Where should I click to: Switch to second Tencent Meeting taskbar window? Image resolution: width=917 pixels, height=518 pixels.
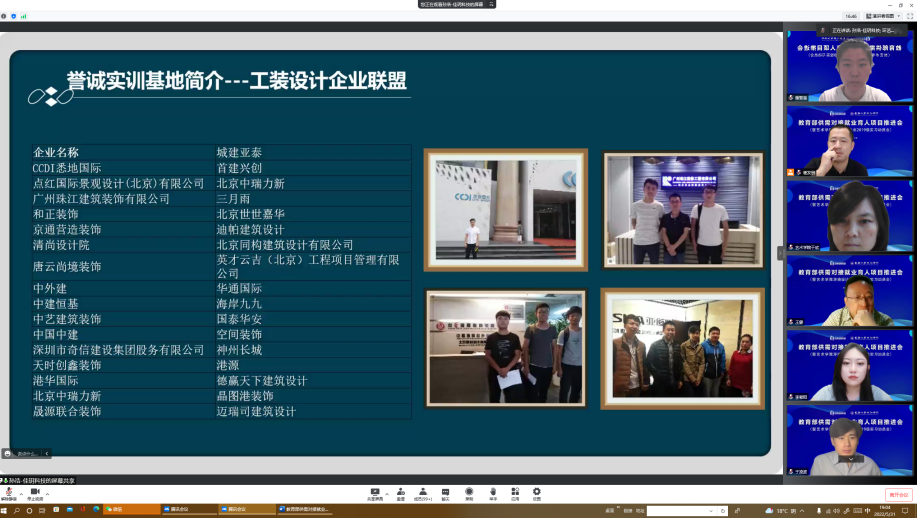click(x=247, y=510)
